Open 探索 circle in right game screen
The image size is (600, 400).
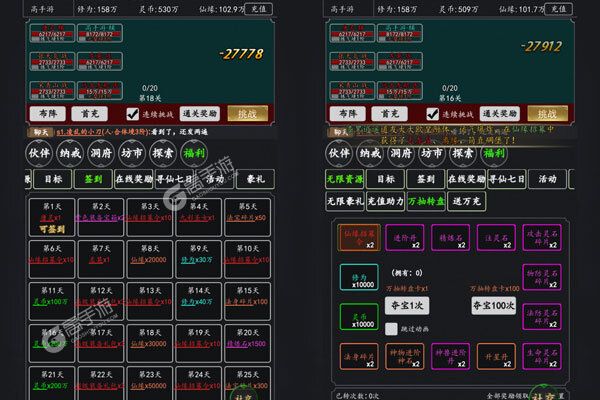coord(463,153)
